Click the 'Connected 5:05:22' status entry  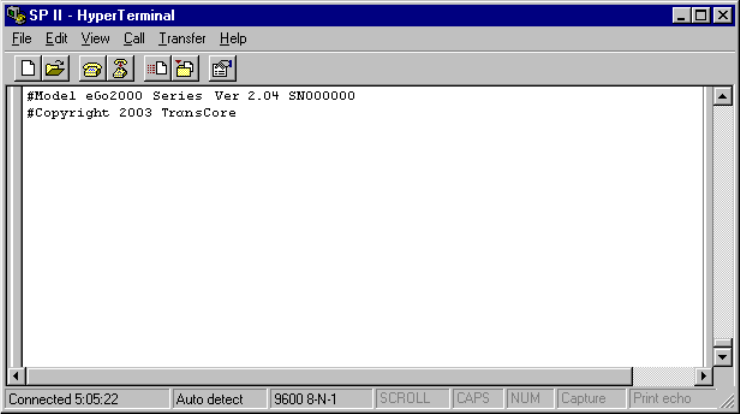(x=87, y=399)
